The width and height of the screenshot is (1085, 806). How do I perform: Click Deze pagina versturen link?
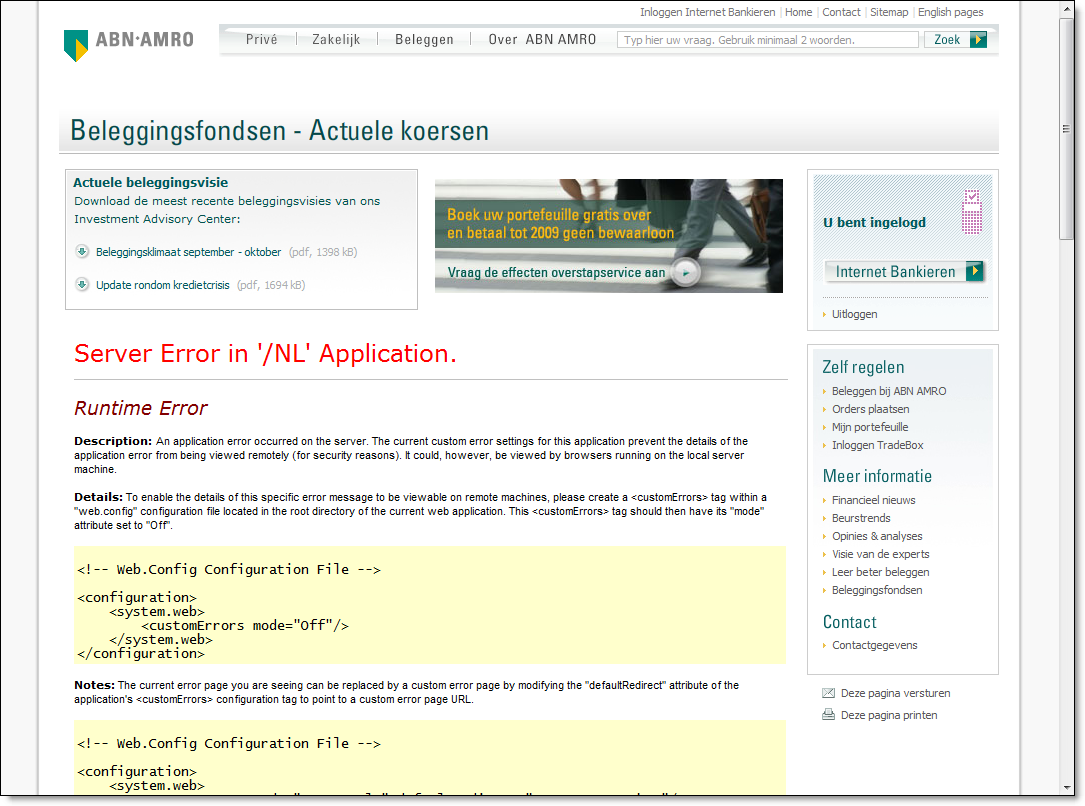click(x=895, y=693)
